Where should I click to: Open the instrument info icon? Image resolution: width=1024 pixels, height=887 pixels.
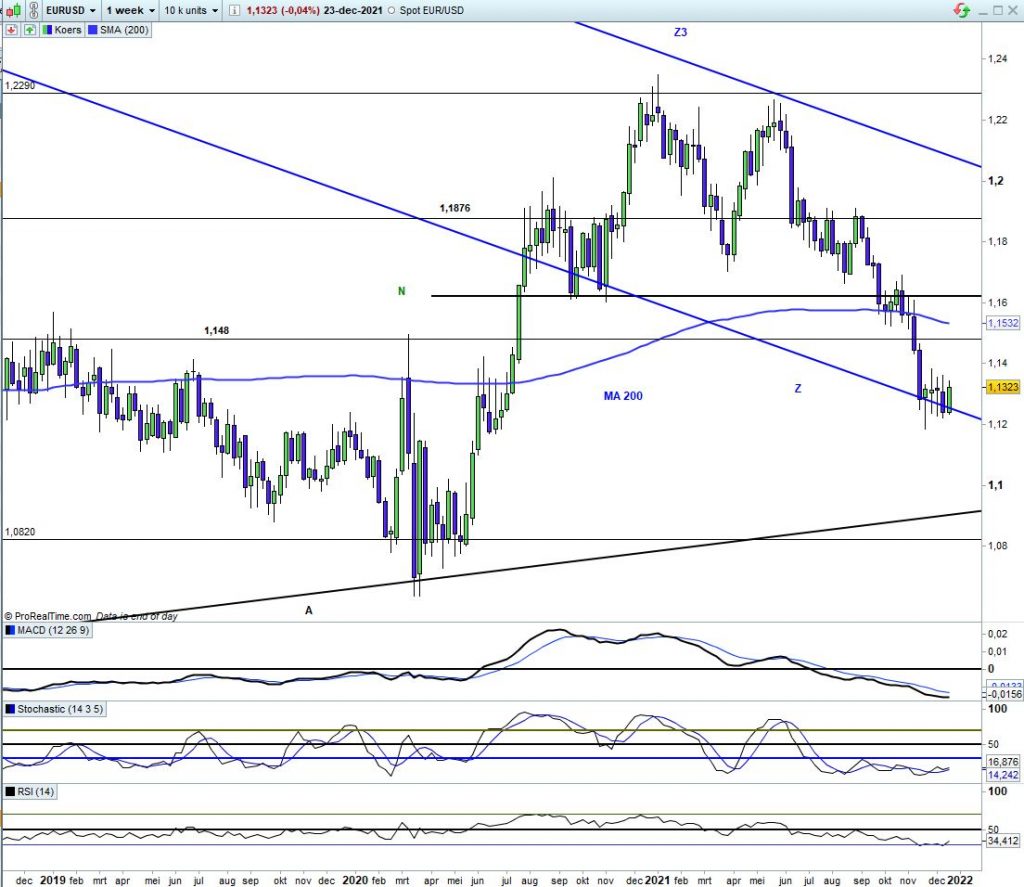[234, 10]
